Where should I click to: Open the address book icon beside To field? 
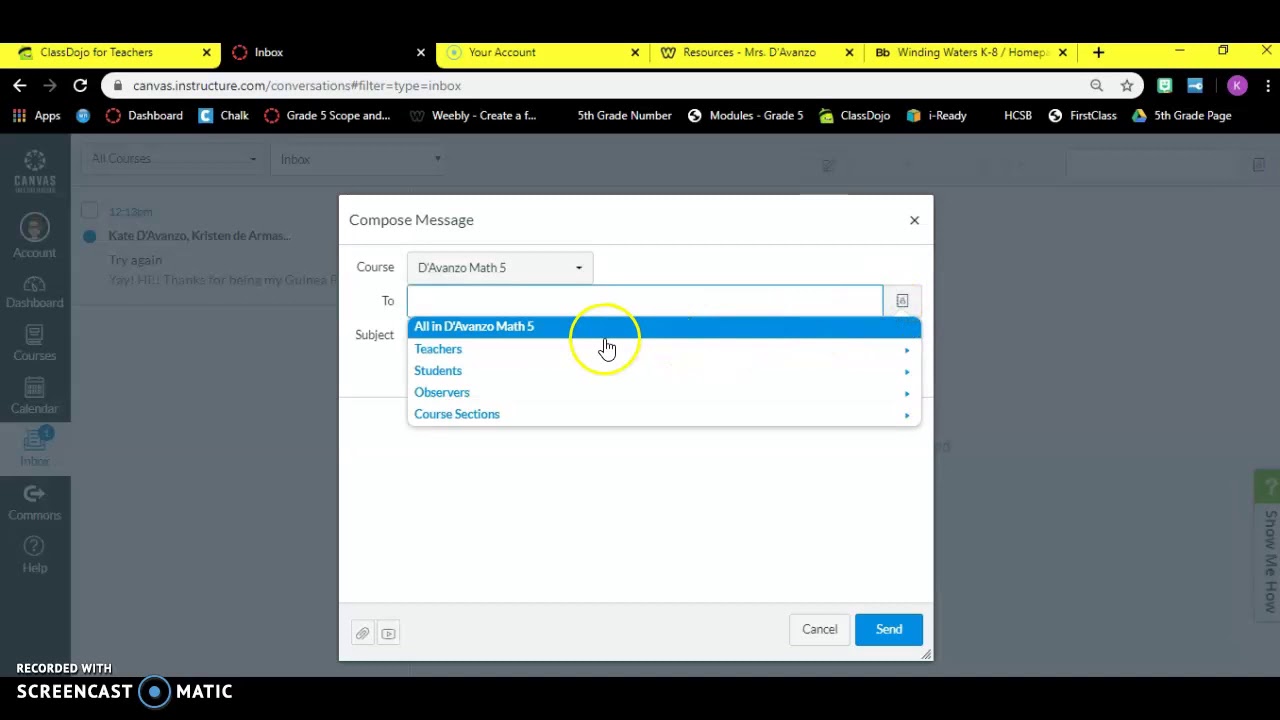click(x=902, y=301)
